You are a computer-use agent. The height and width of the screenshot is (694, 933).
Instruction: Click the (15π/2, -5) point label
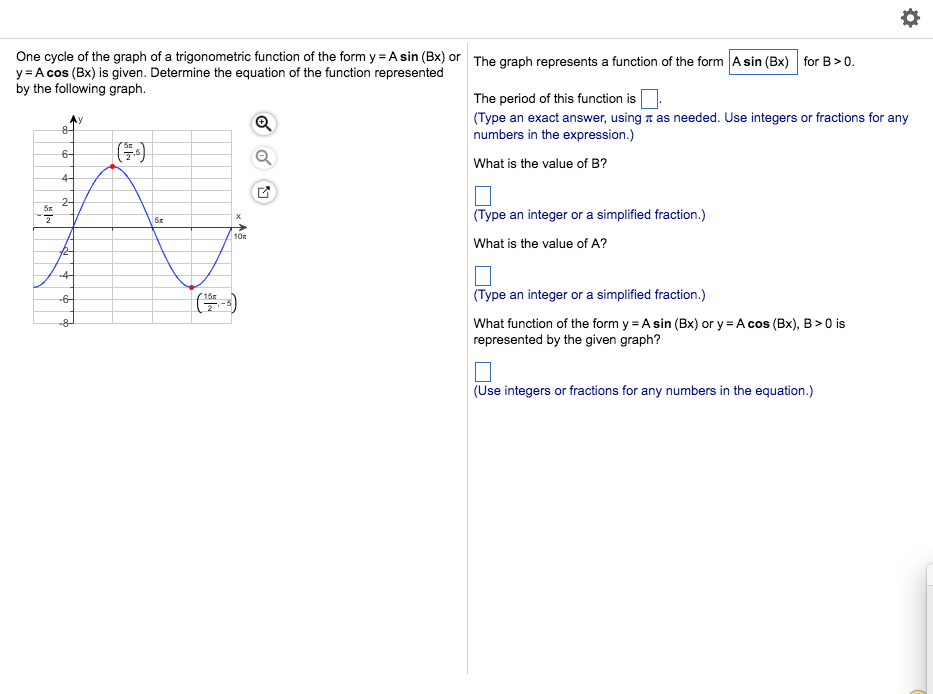[216, 302]
